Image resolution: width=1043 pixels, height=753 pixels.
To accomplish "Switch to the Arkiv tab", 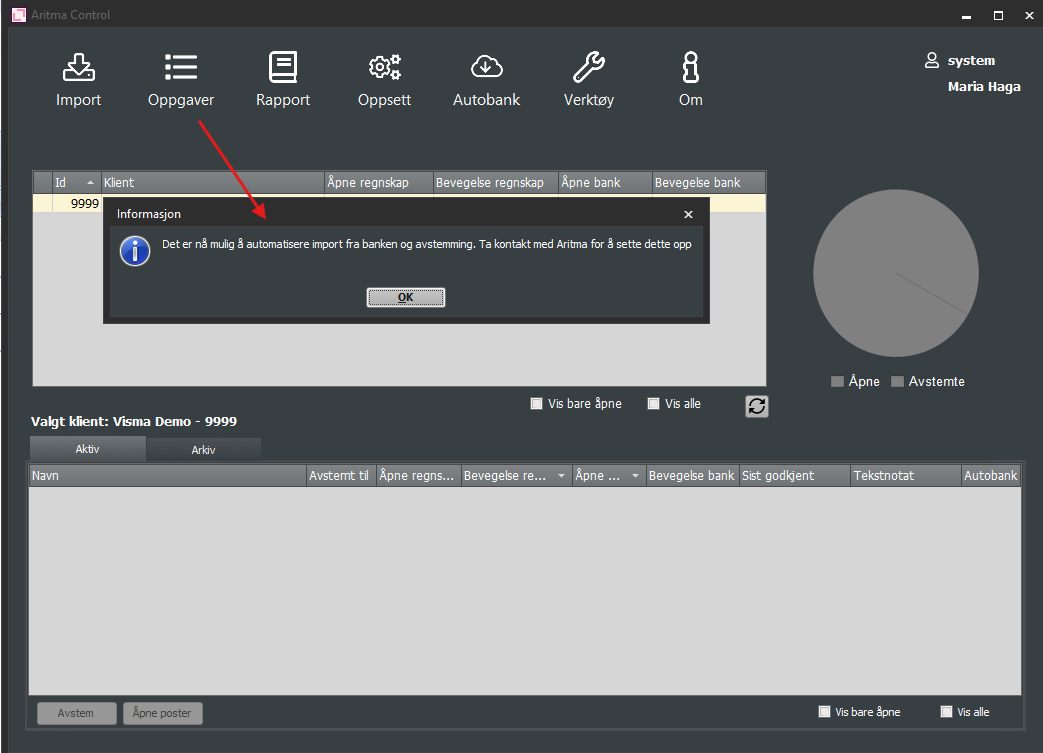I will (x=204, y=449).
